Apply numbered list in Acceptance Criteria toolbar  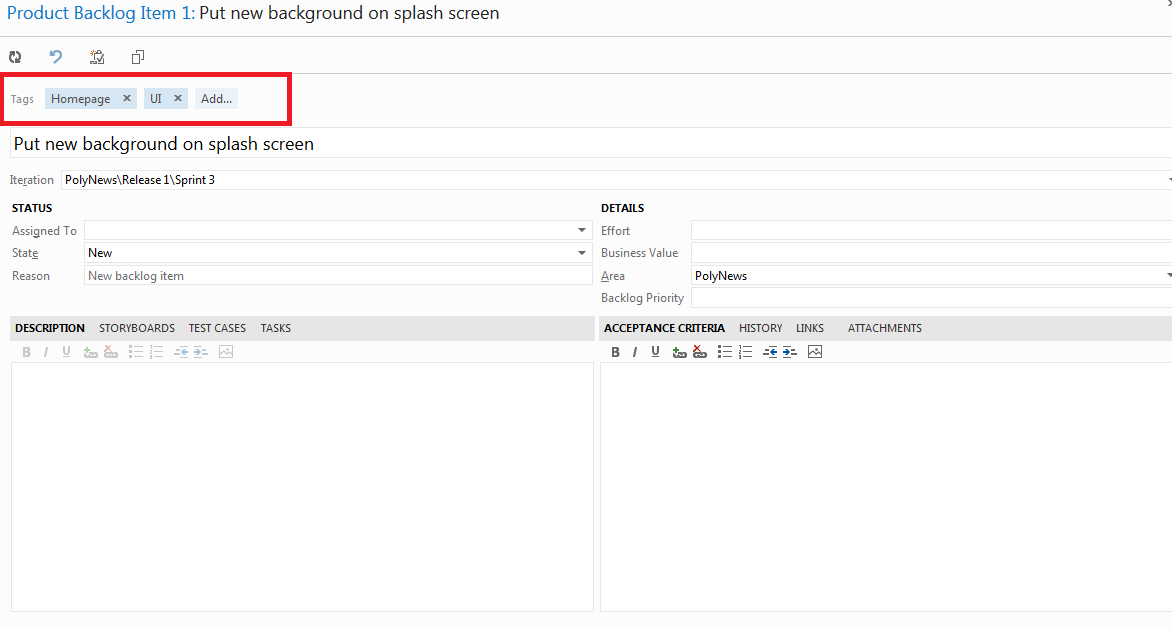[x=745, y=352]
